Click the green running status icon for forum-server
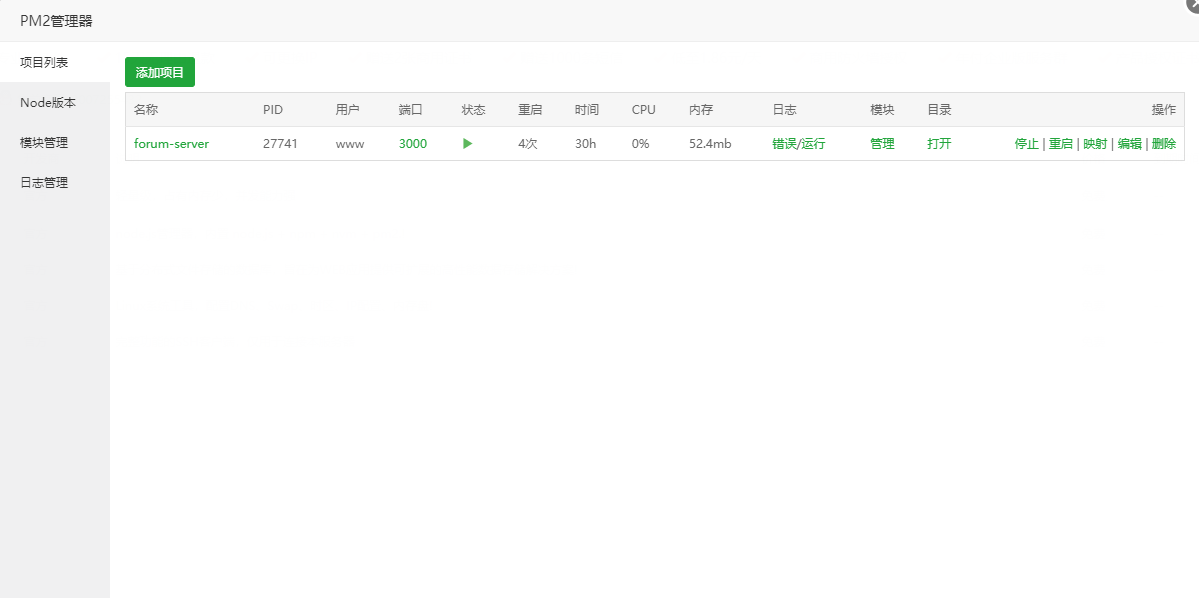 466,143
